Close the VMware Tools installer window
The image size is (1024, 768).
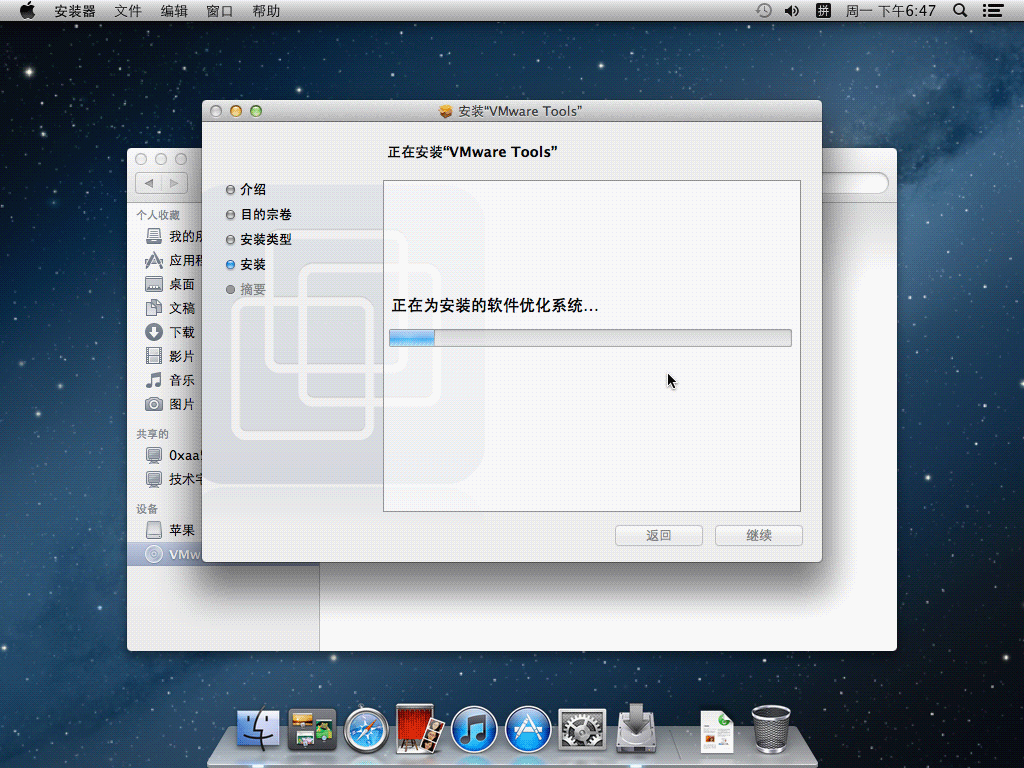[216, 111]
